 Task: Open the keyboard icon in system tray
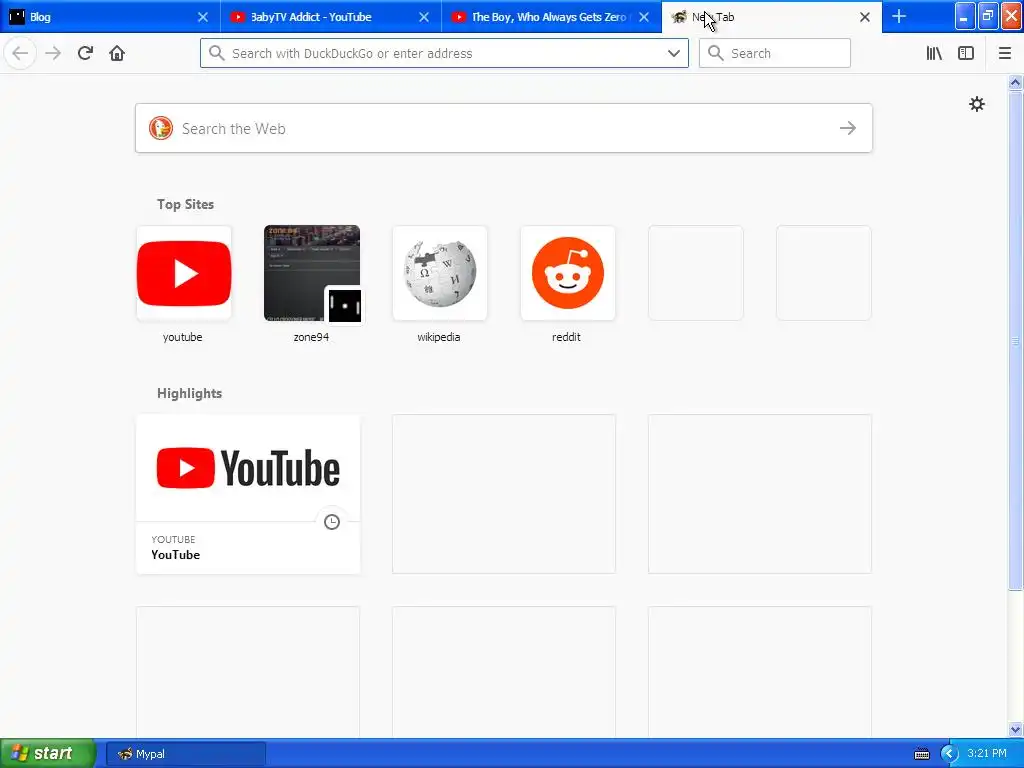[x=921, y=754]
